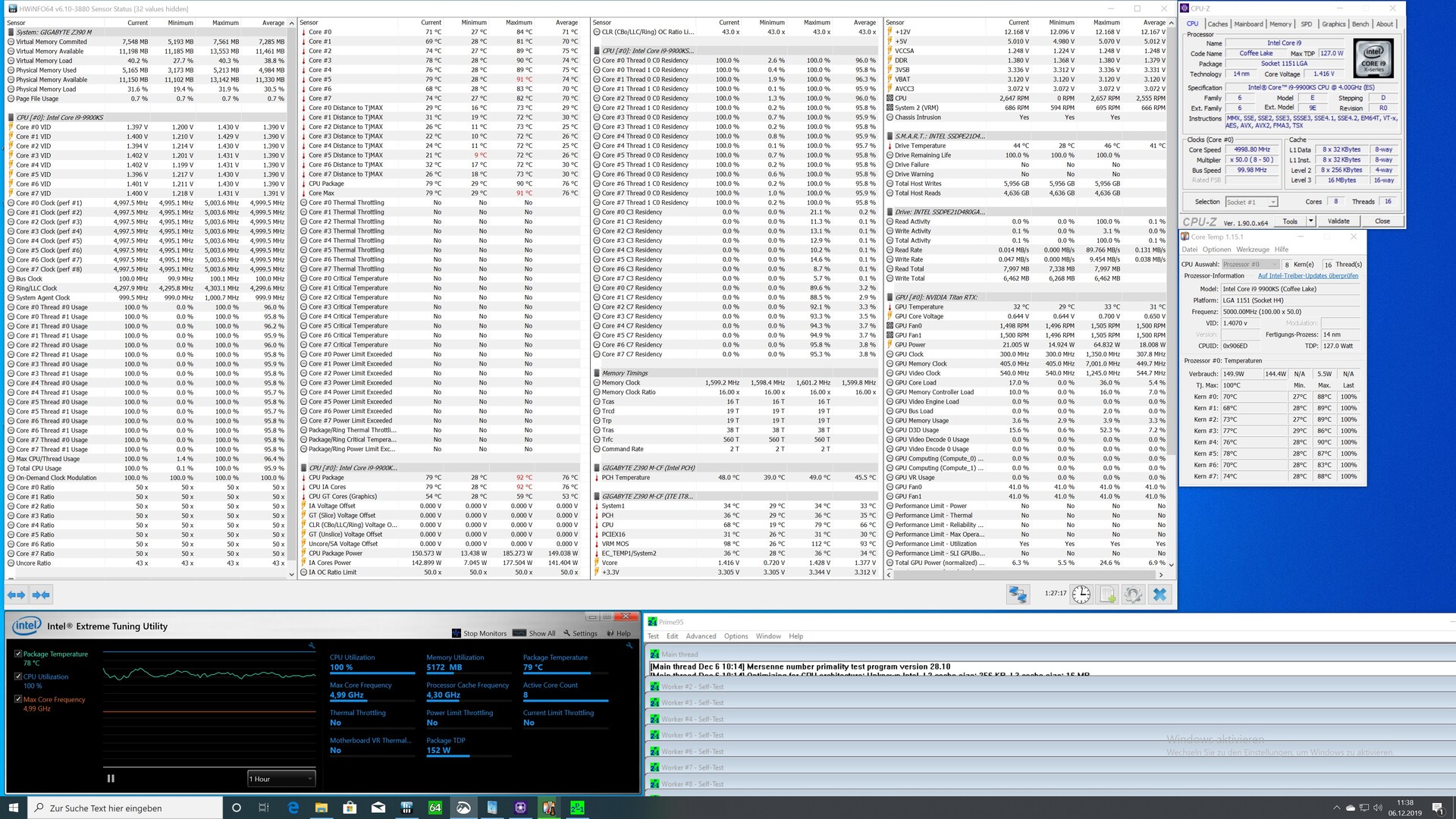Click Stop Monitors in XTU
This screenshot has height=819, width=1456.
[479, 633]
